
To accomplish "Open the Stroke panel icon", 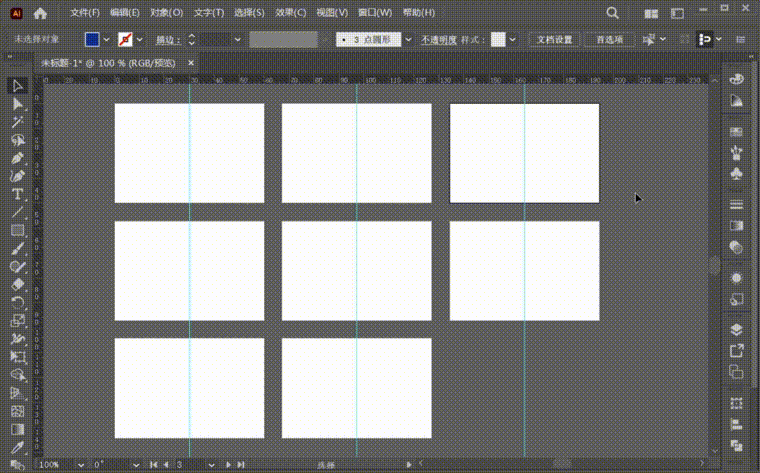I will [x=736, y=205].
